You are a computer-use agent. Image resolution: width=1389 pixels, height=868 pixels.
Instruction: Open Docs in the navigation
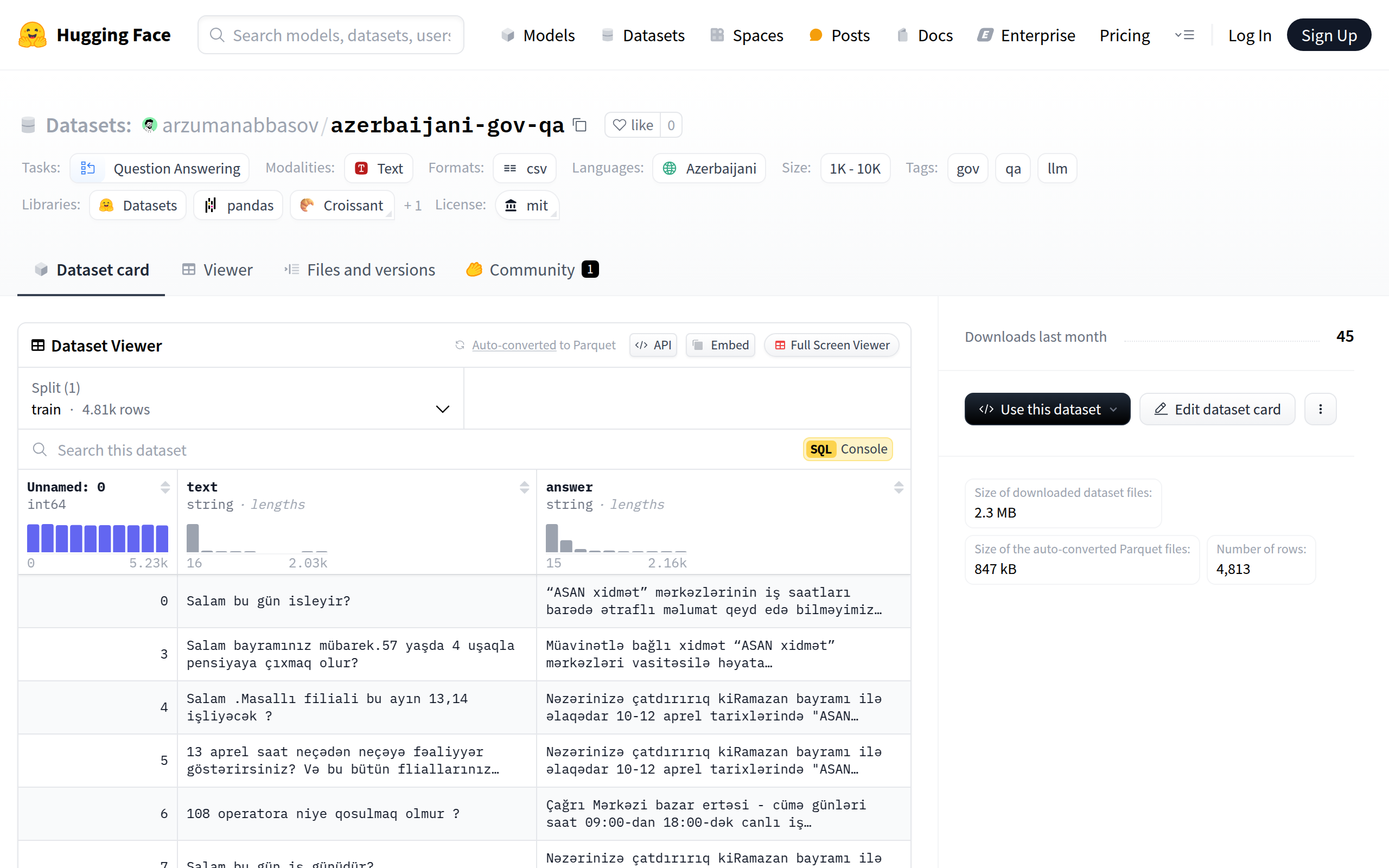click(924, 35)
